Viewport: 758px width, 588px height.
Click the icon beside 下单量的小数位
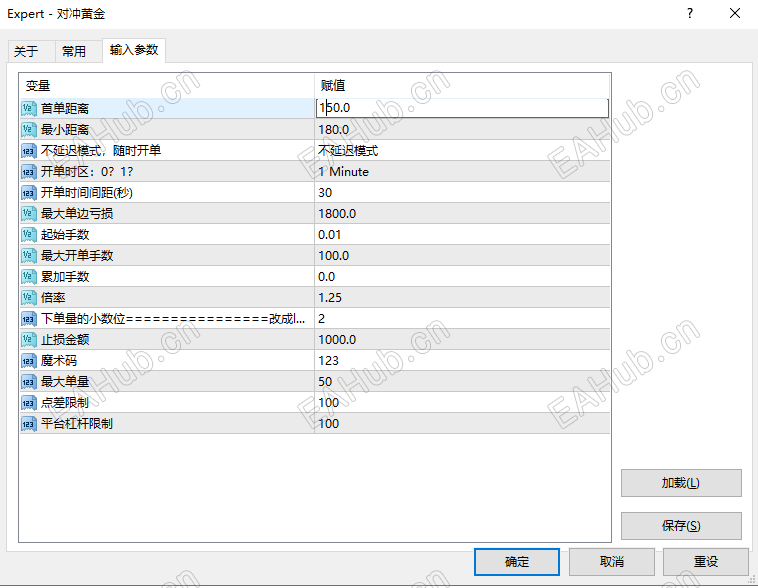29,319
